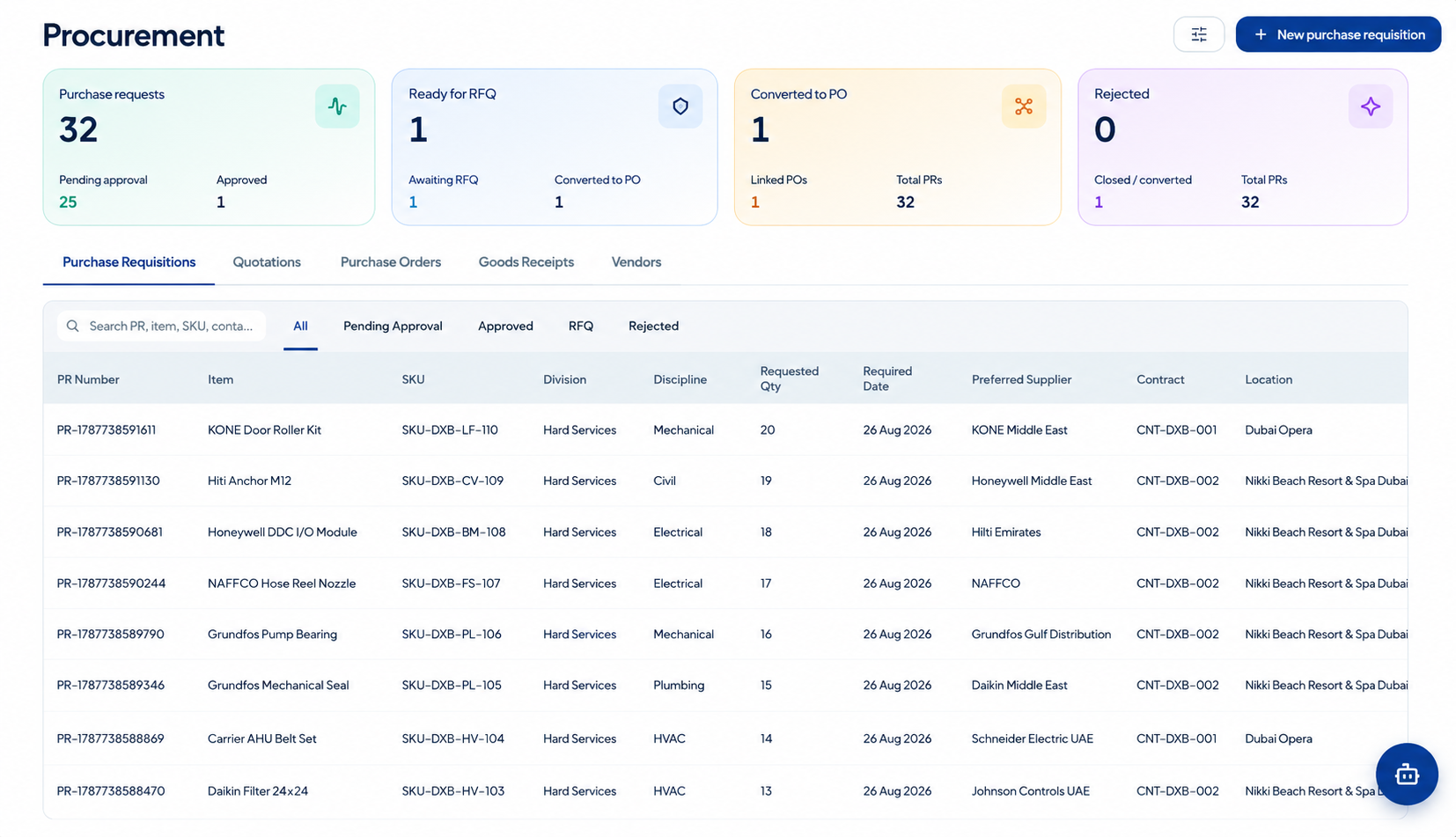Click the Purchase requests pulse icon
The image size is (1456, 837).
click(337, 106)
